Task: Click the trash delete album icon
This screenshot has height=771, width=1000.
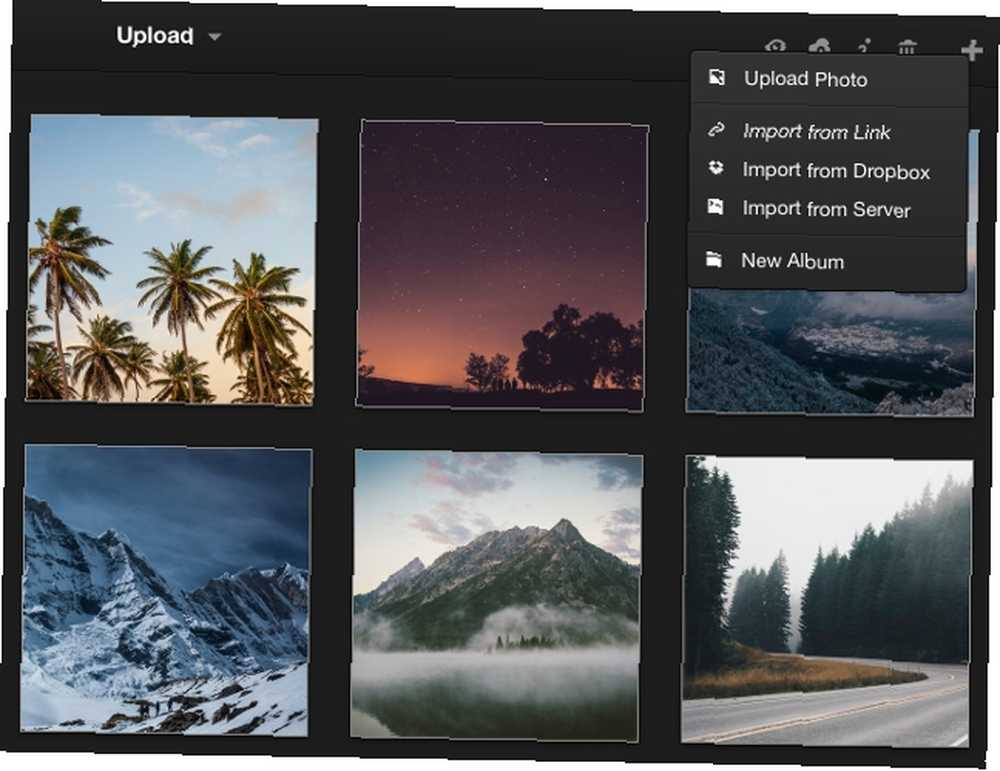Action: [906, 47]
